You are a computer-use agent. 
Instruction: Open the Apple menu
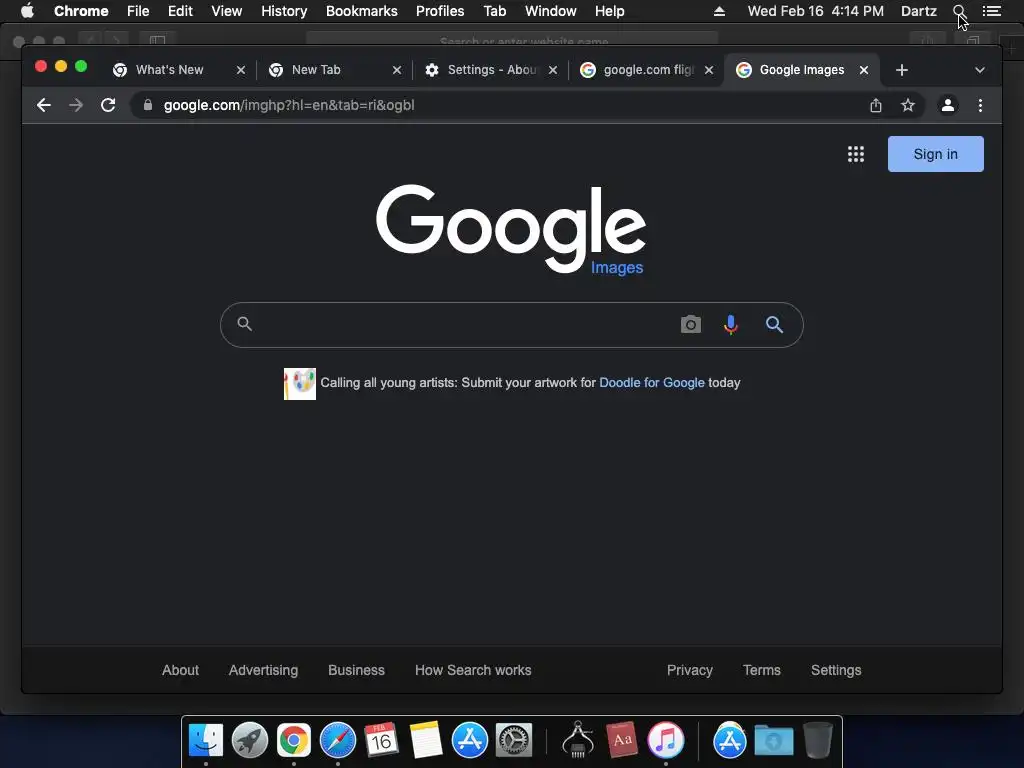tap(27, 11)
